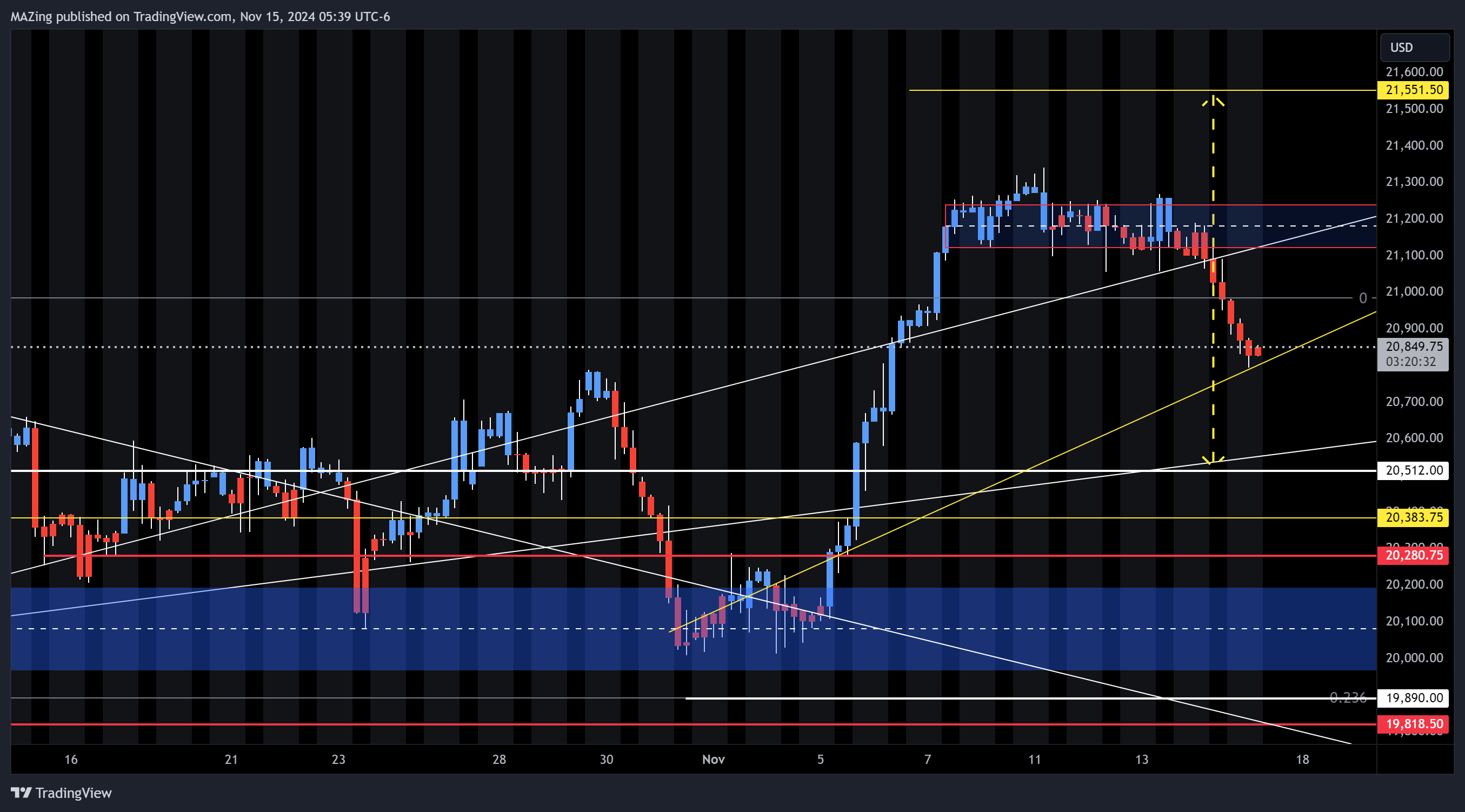Click the 21,600.00 price axis label
Viewport: 1465px width, 812px height.
pyautogui.click(x=1414, y=72)
